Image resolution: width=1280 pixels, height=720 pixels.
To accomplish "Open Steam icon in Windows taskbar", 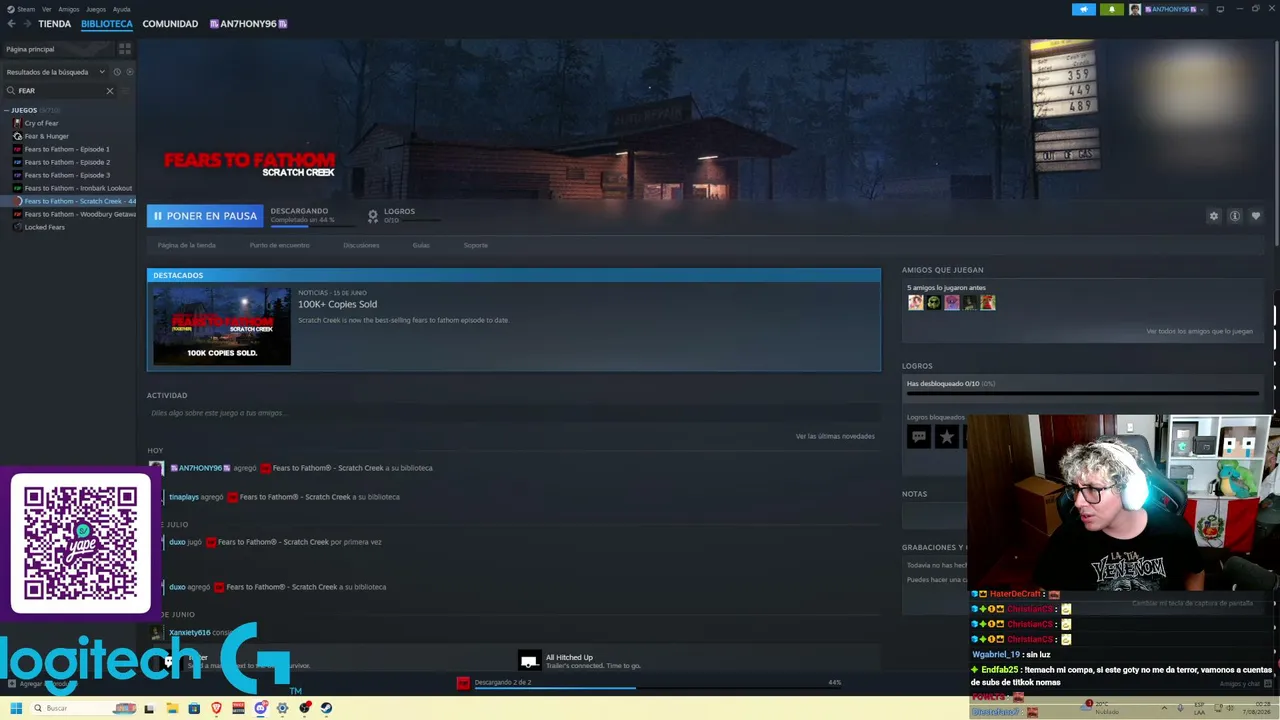I will pos(326,708).
